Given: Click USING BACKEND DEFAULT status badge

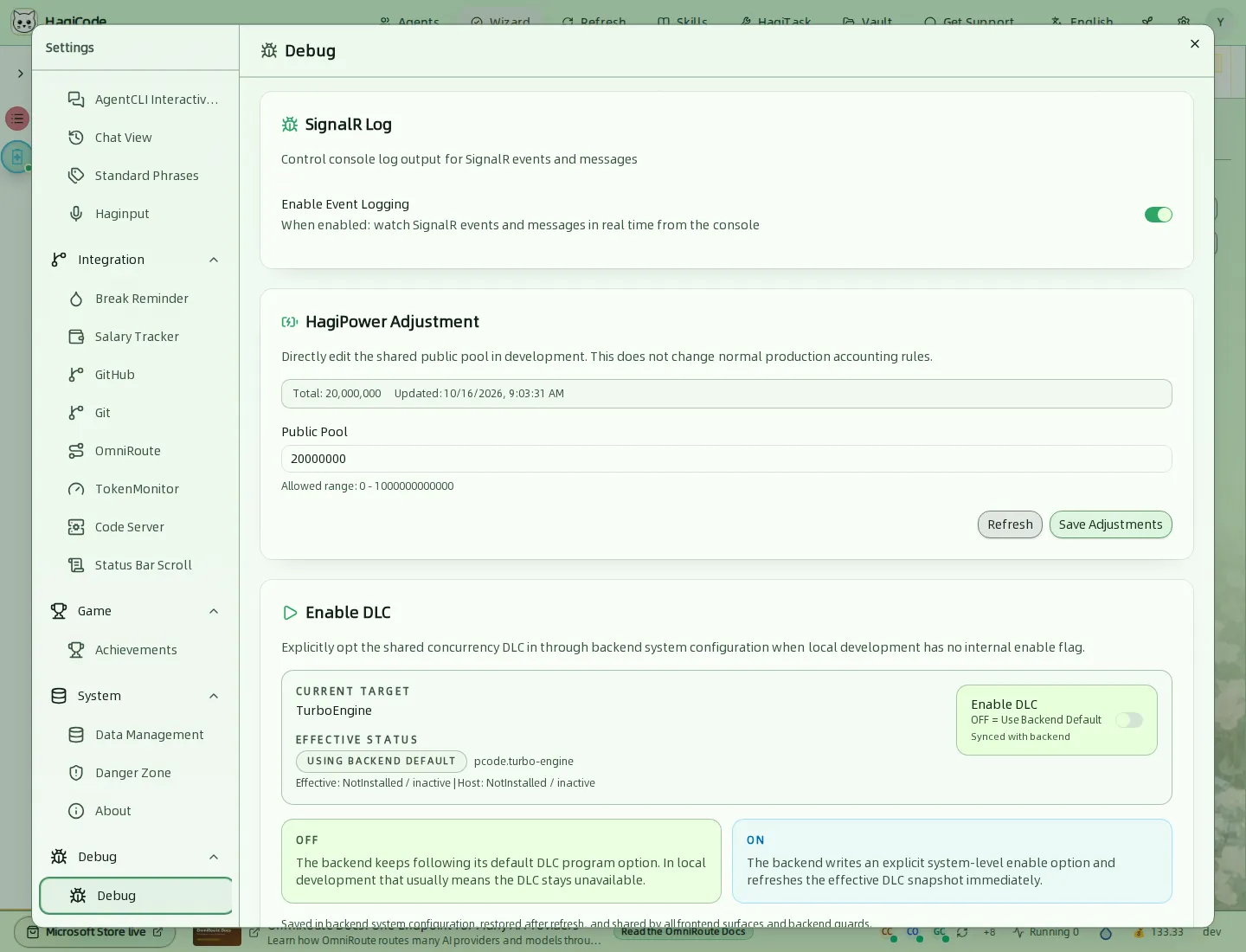Looking at the screenshot, I should 381,762.
